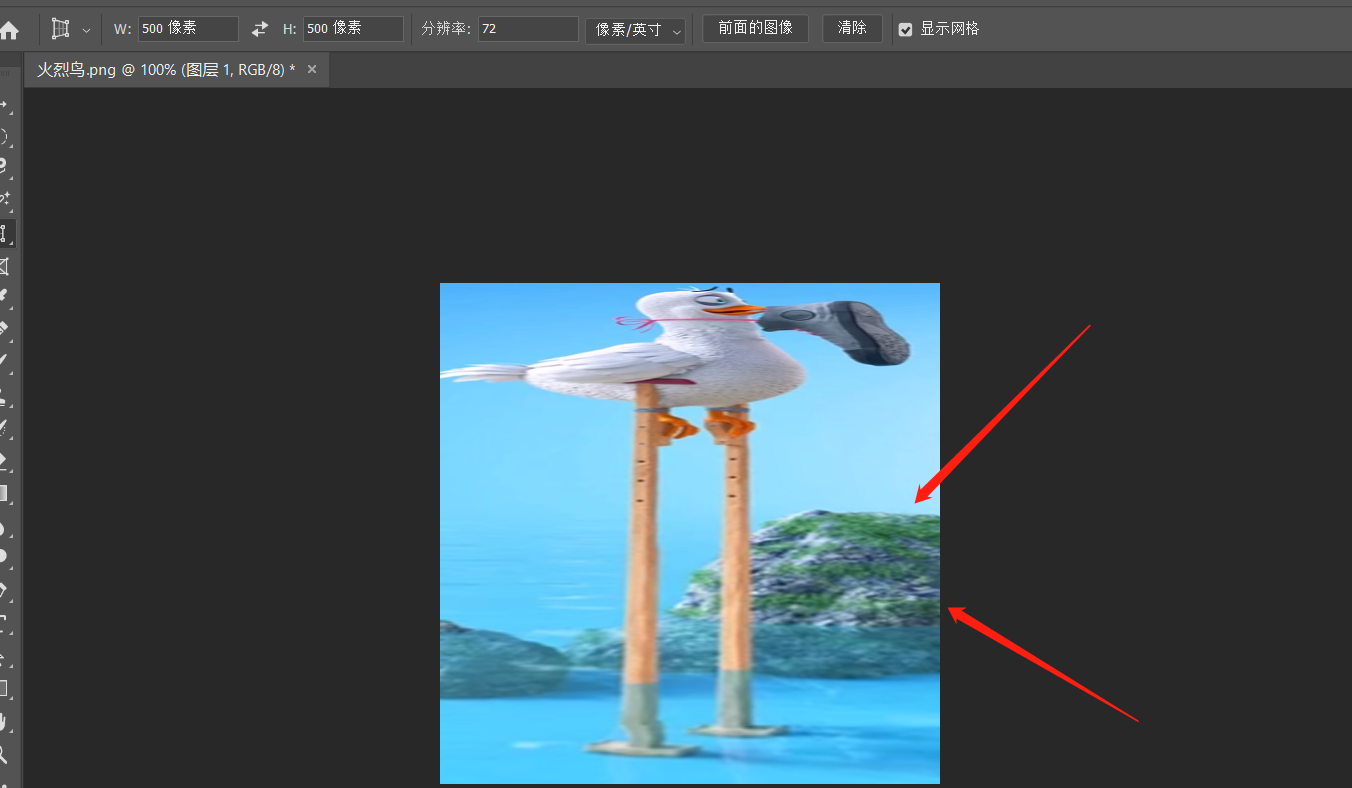1352x788 pixels.
Task: Select the highlighted Perspective Crop tool
Action: 4,234
